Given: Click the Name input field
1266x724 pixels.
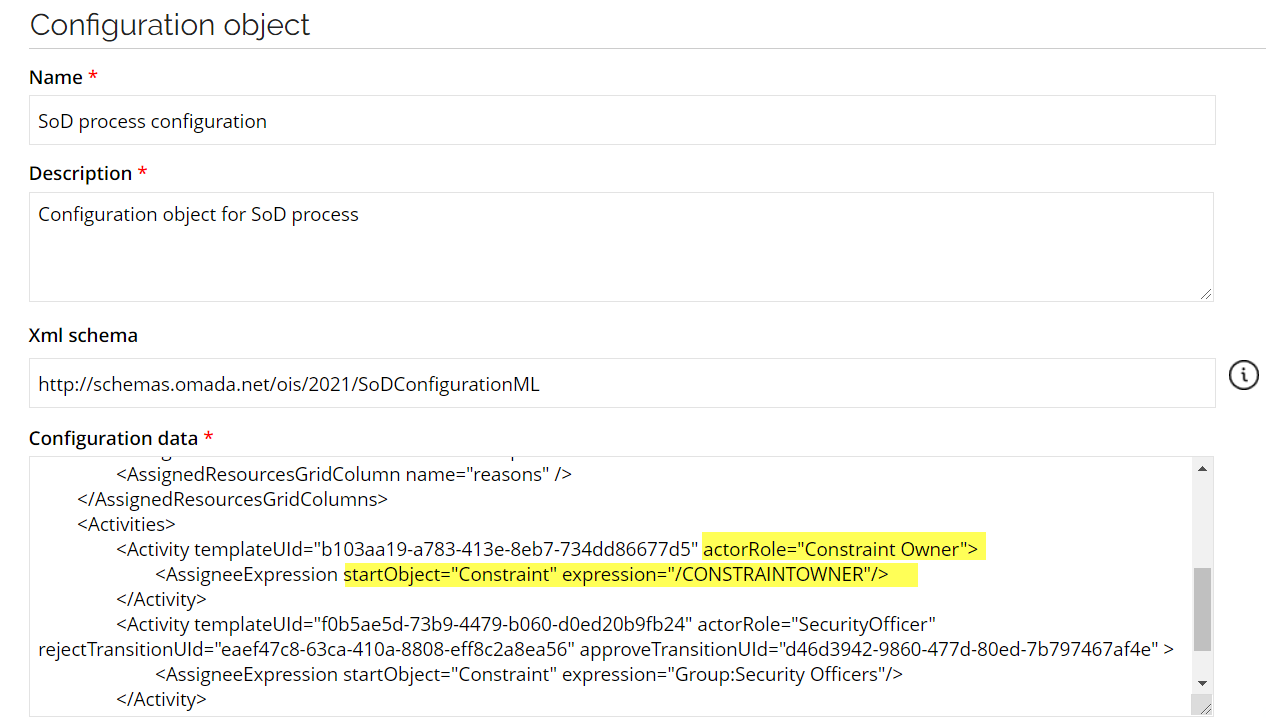Looking at the screenshot, I should pyautogui.click(x=622, y=120).
